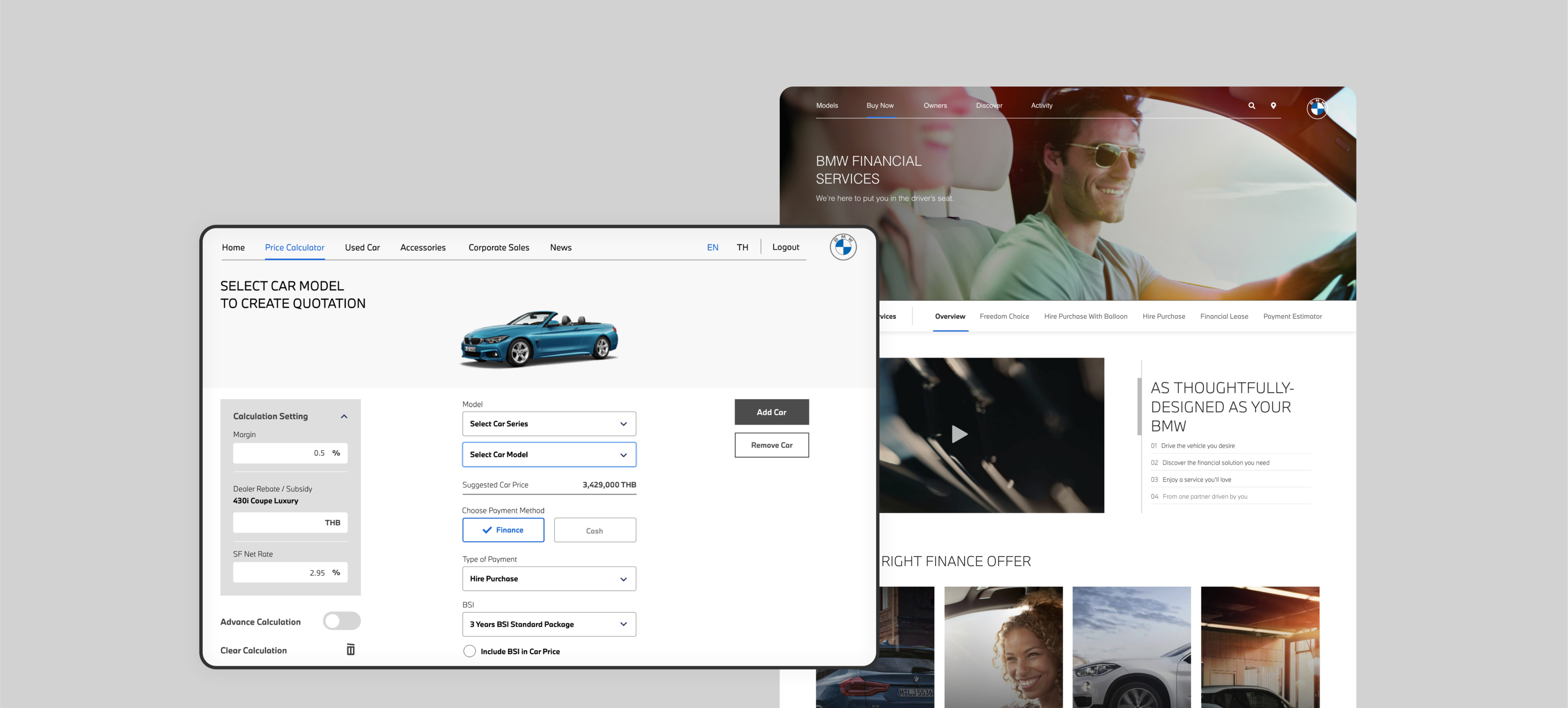Viewport: 1568px width, 708px height.
Task: Open search on BMW Financial Services page
Action: pyautogui.click(x=1251, y=105)
